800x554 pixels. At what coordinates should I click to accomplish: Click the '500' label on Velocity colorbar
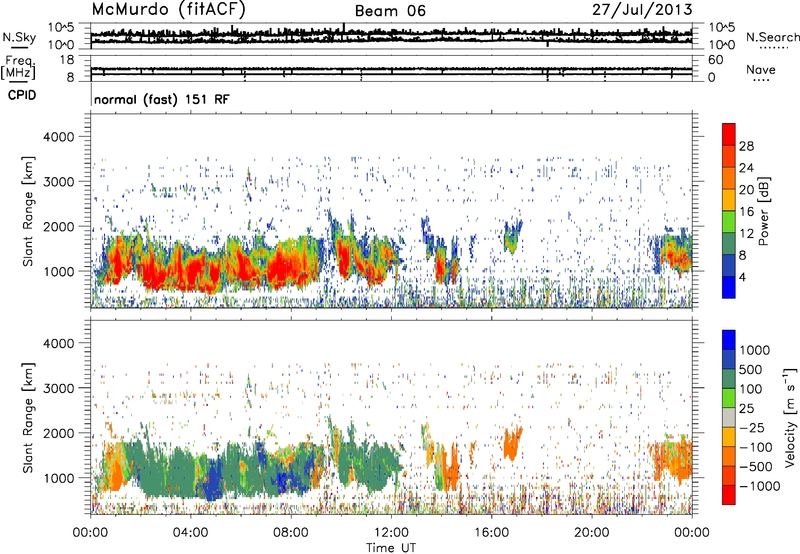pyautogui.click(x=750, y=369)
